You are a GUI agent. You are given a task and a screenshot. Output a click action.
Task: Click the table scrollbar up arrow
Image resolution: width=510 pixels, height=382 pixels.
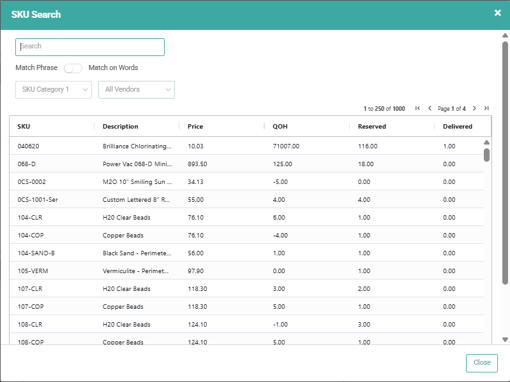coord(487,142)
